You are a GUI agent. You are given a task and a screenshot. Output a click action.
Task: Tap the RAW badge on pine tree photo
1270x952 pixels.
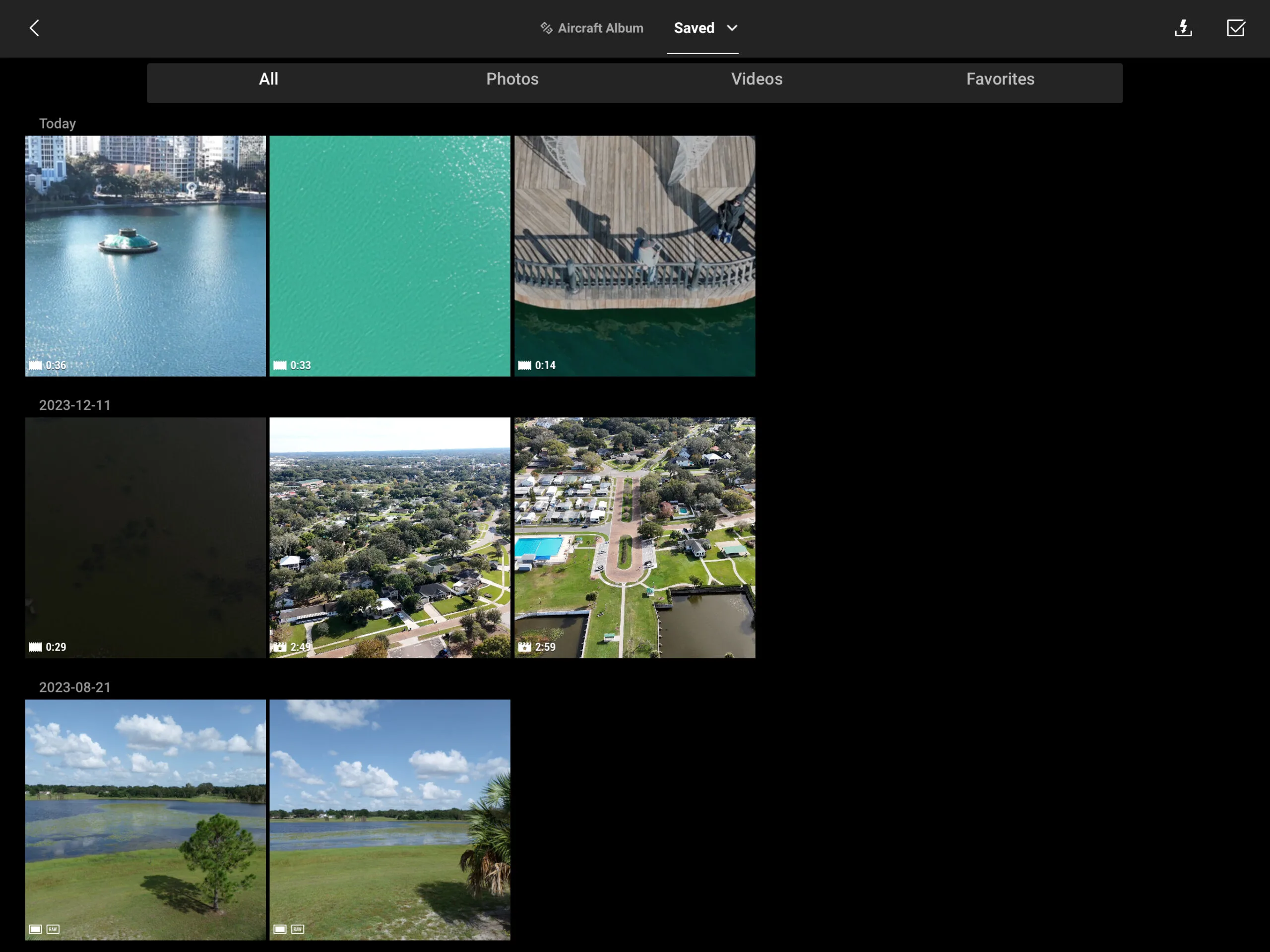53,929
